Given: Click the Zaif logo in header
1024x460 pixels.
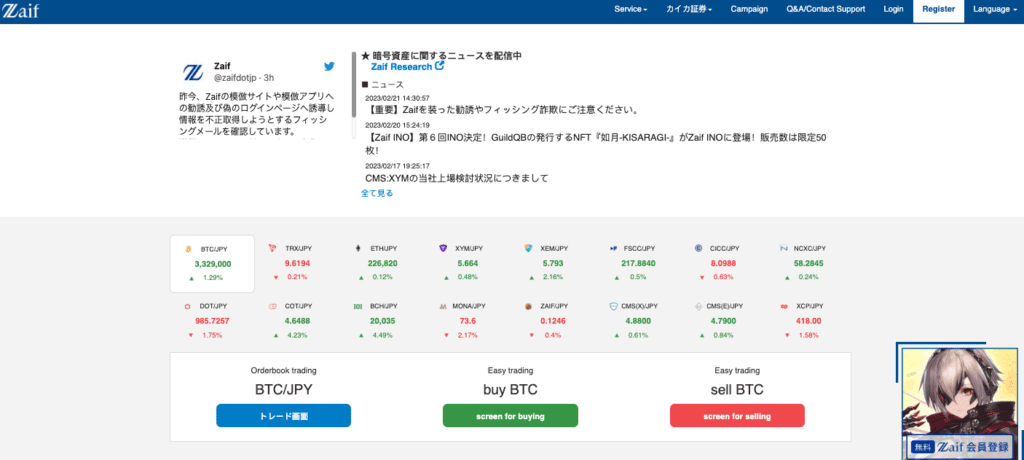Looking at the screenshot, I should point(19,10).
